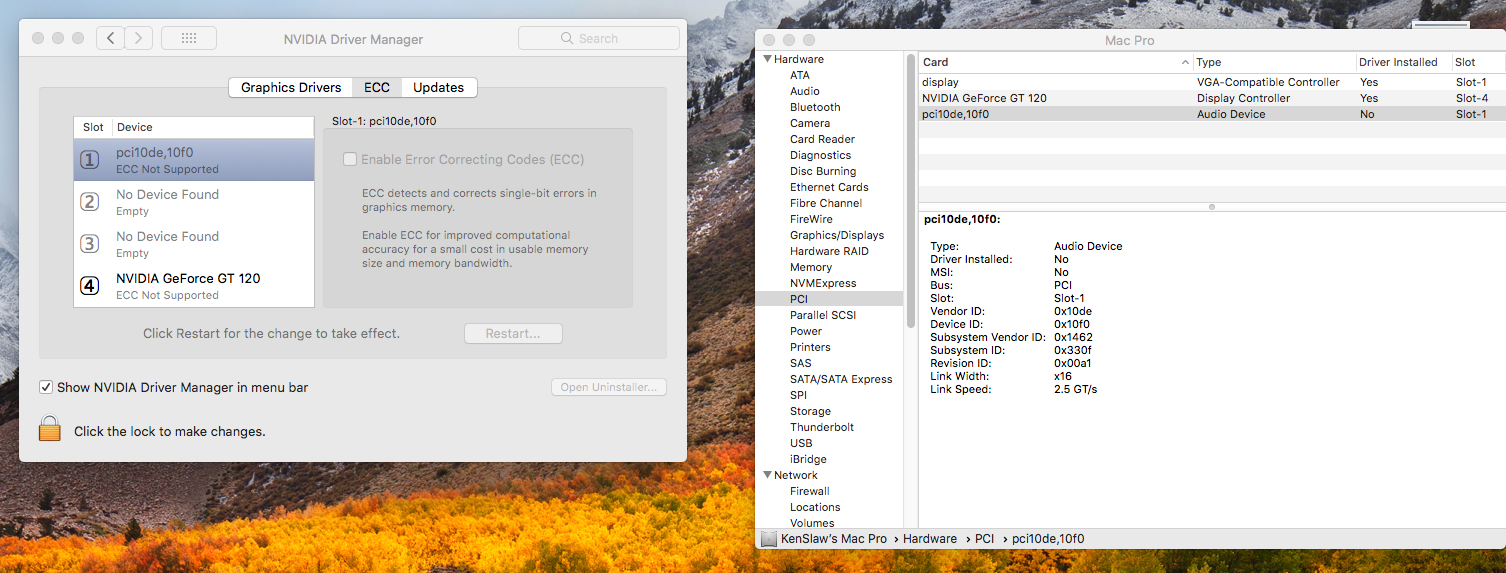
Task: Click slot 2 icon for No Device Found
Action: point(90,202)
